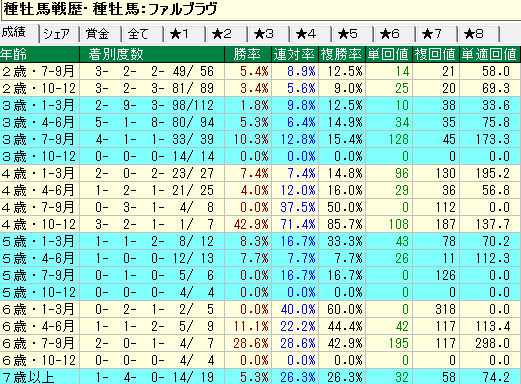Sort by the 勝率 column header
This screenshot has width=521, height=384.
pos(248,54)
